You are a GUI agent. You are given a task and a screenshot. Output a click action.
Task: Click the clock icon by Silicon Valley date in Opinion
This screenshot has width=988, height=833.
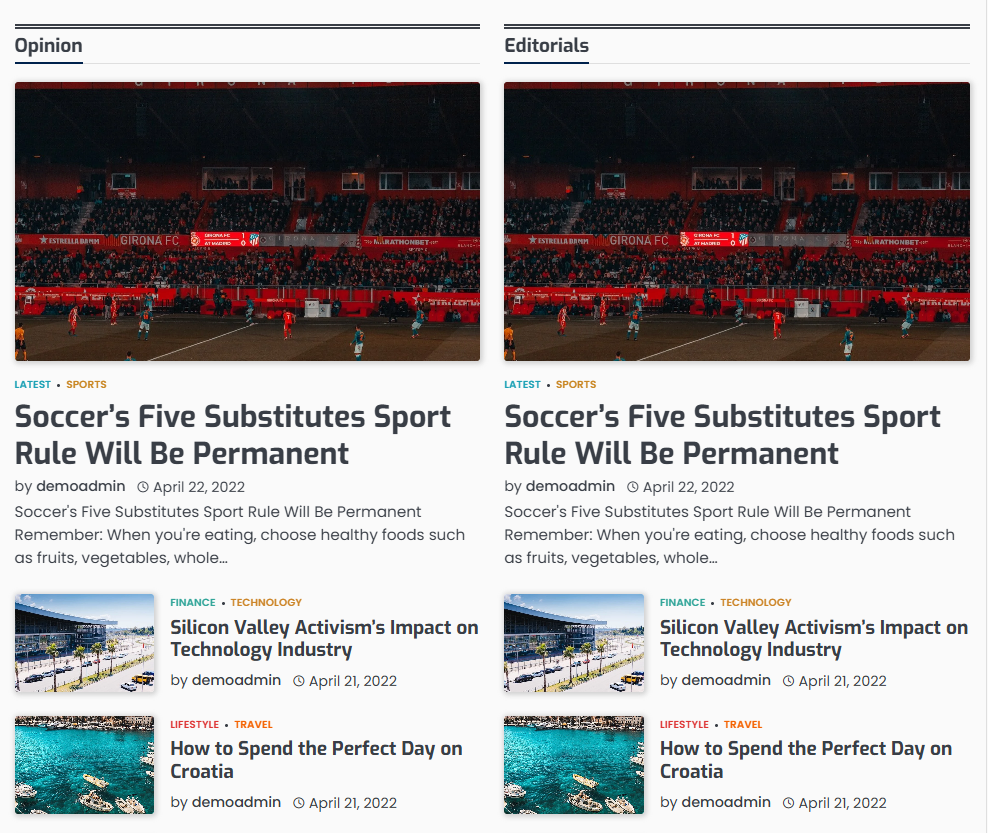coord(299,681)
